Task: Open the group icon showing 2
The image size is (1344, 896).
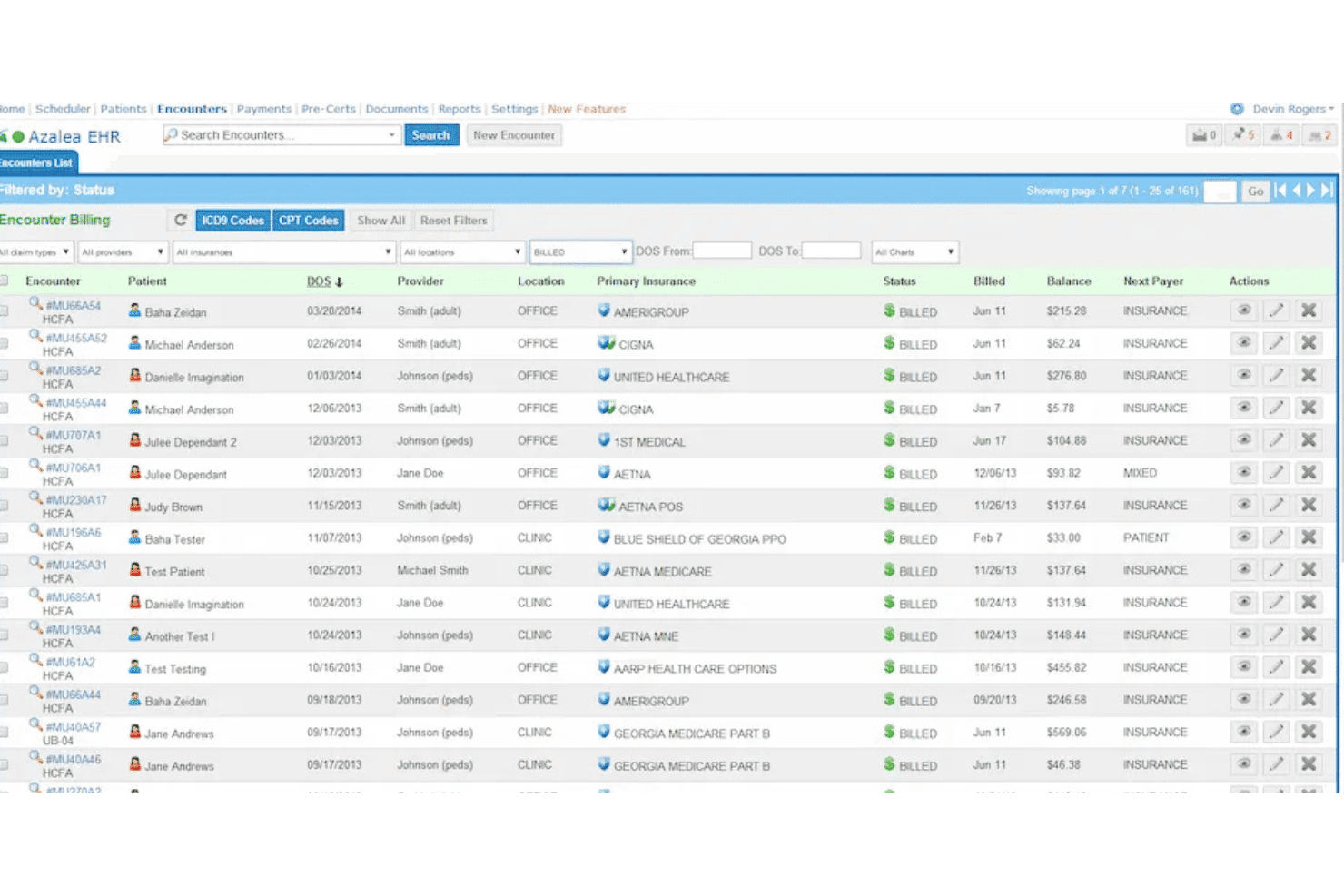Action: point(1319,135)
